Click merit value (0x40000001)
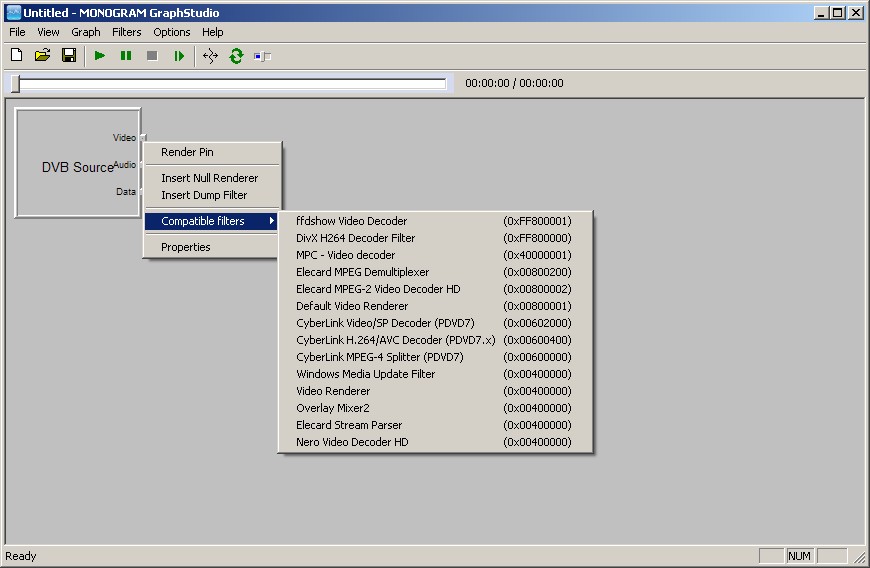Screen dimensions: 870x568 click(x=537, y=255)
